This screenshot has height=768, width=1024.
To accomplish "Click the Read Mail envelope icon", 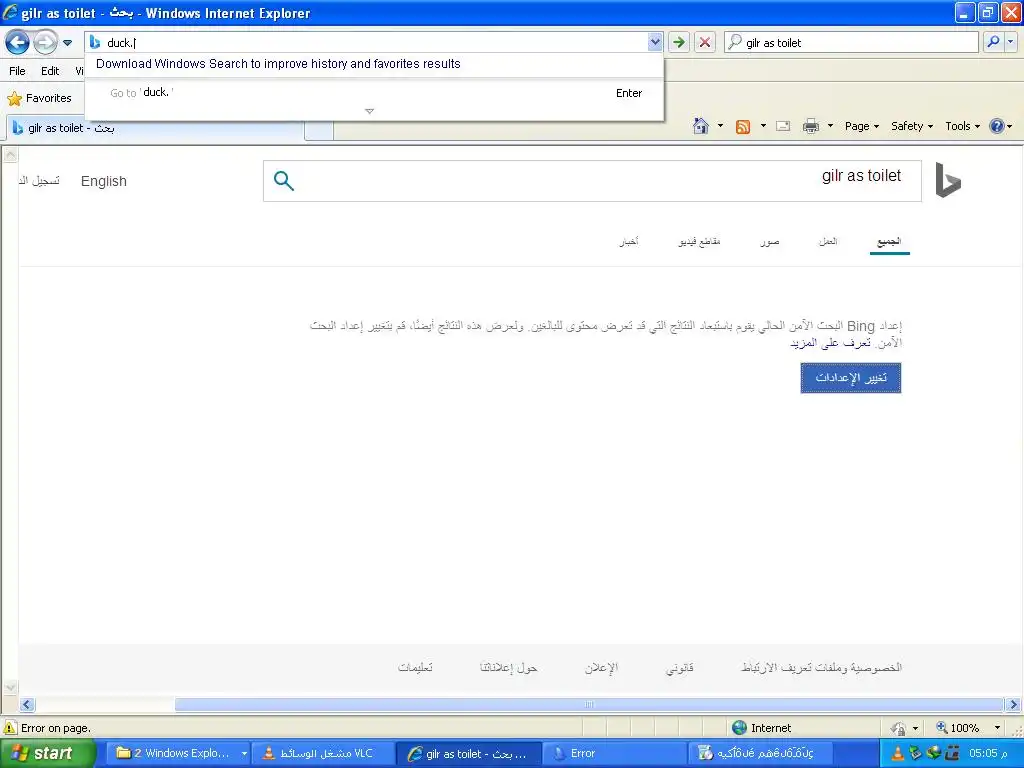I will click(783, 127).
